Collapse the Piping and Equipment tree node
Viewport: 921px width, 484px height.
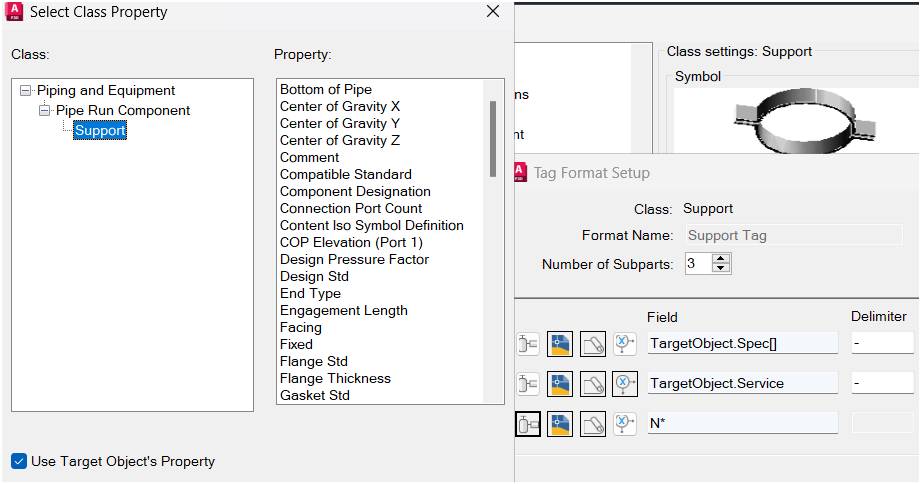click(25, 90)
